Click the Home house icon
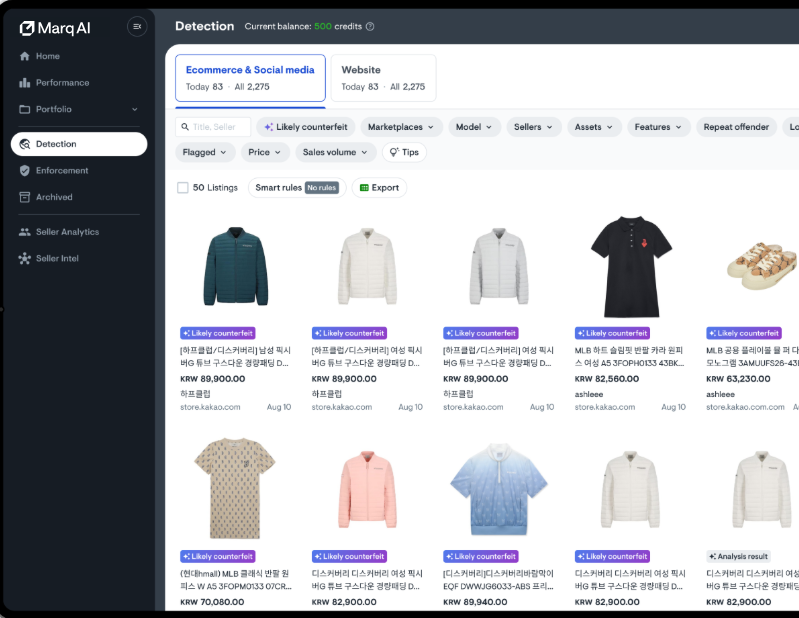This screenshot has width=799, height=618. [24, 56]
